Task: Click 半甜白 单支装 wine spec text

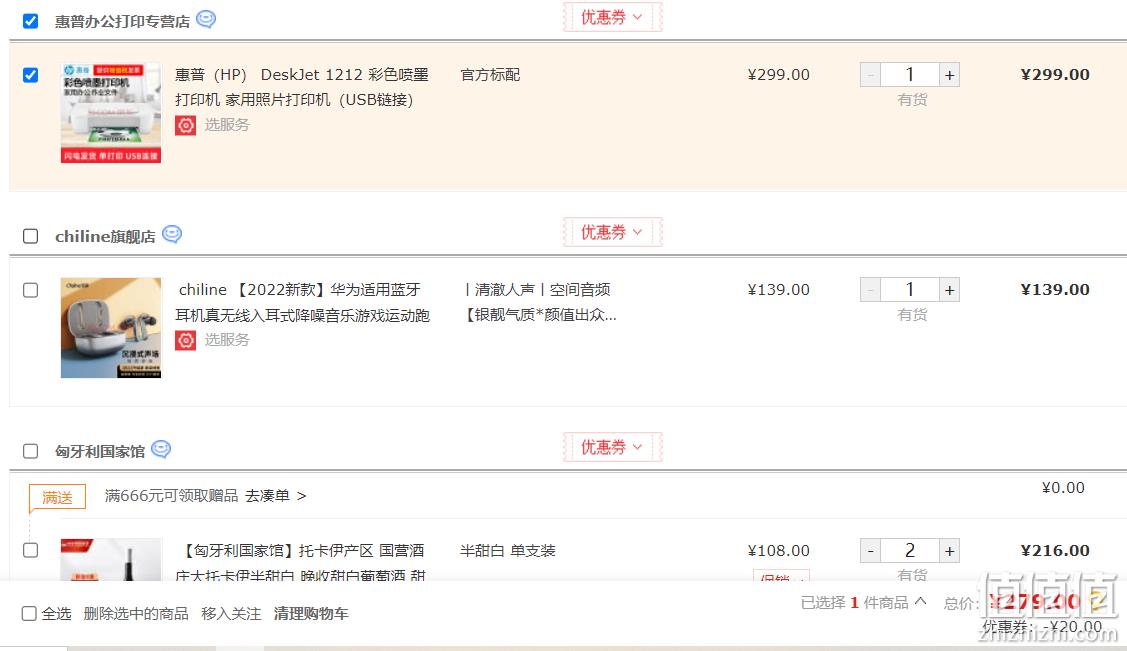Action: (x=507, y=551)
